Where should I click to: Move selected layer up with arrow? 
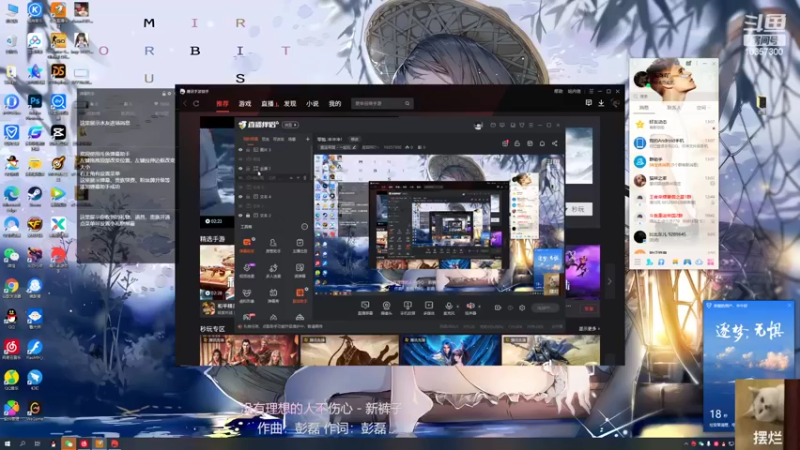(291, 178)
